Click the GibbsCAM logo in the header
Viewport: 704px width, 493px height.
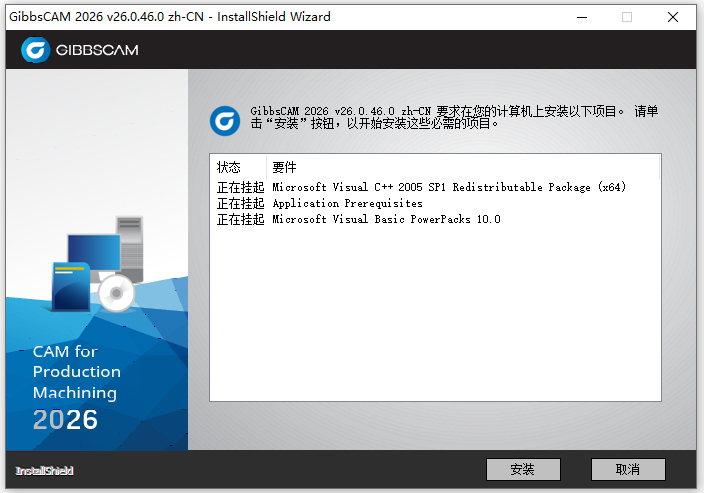pos(80,50)
